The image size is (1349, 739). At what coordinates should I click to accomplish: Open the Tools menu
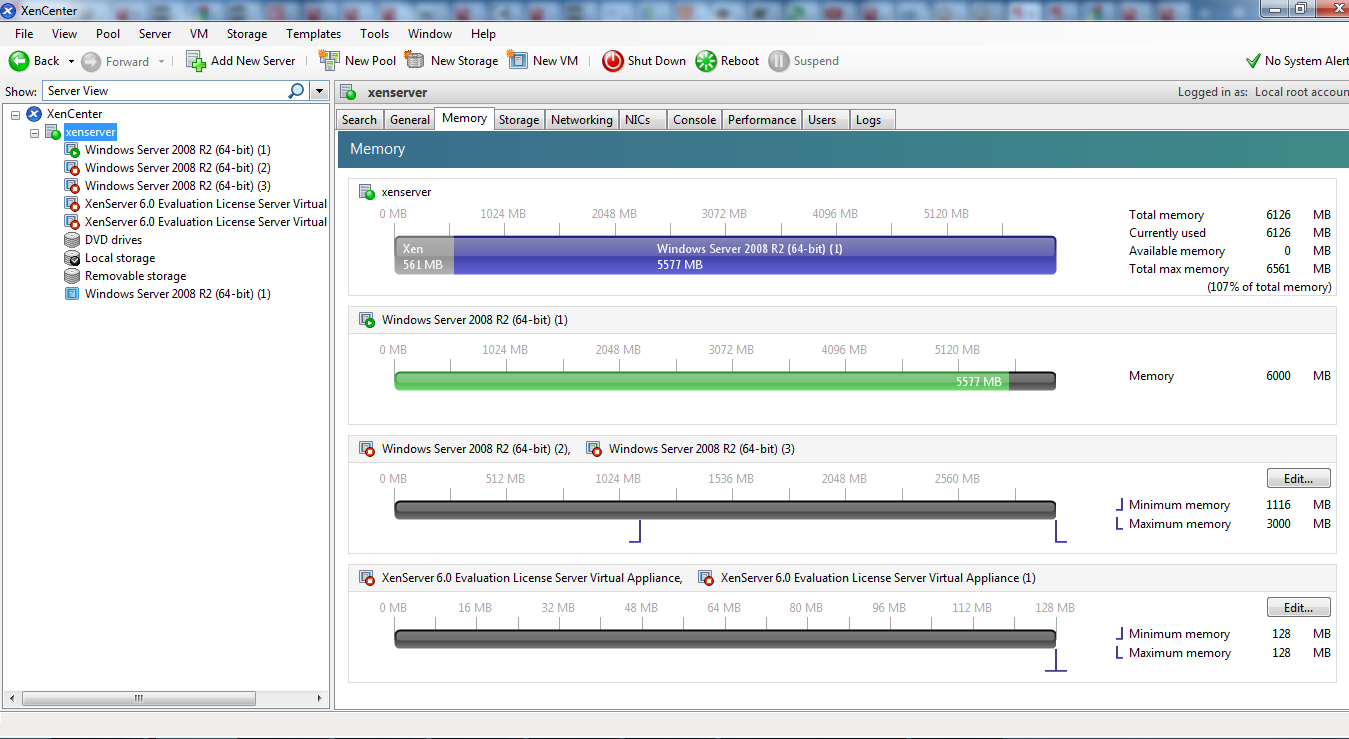[375, 34]
